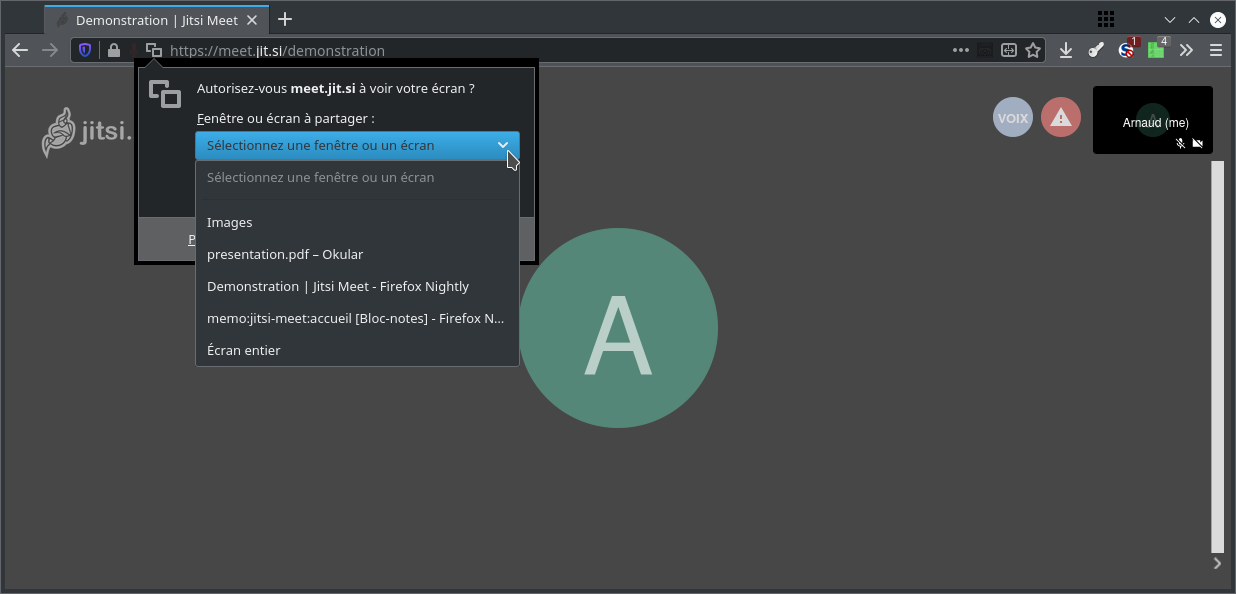This screenshot has height=594, width=1236.
Task: Open the page actions three-dot menu
Action: click(x=960, y=50)
